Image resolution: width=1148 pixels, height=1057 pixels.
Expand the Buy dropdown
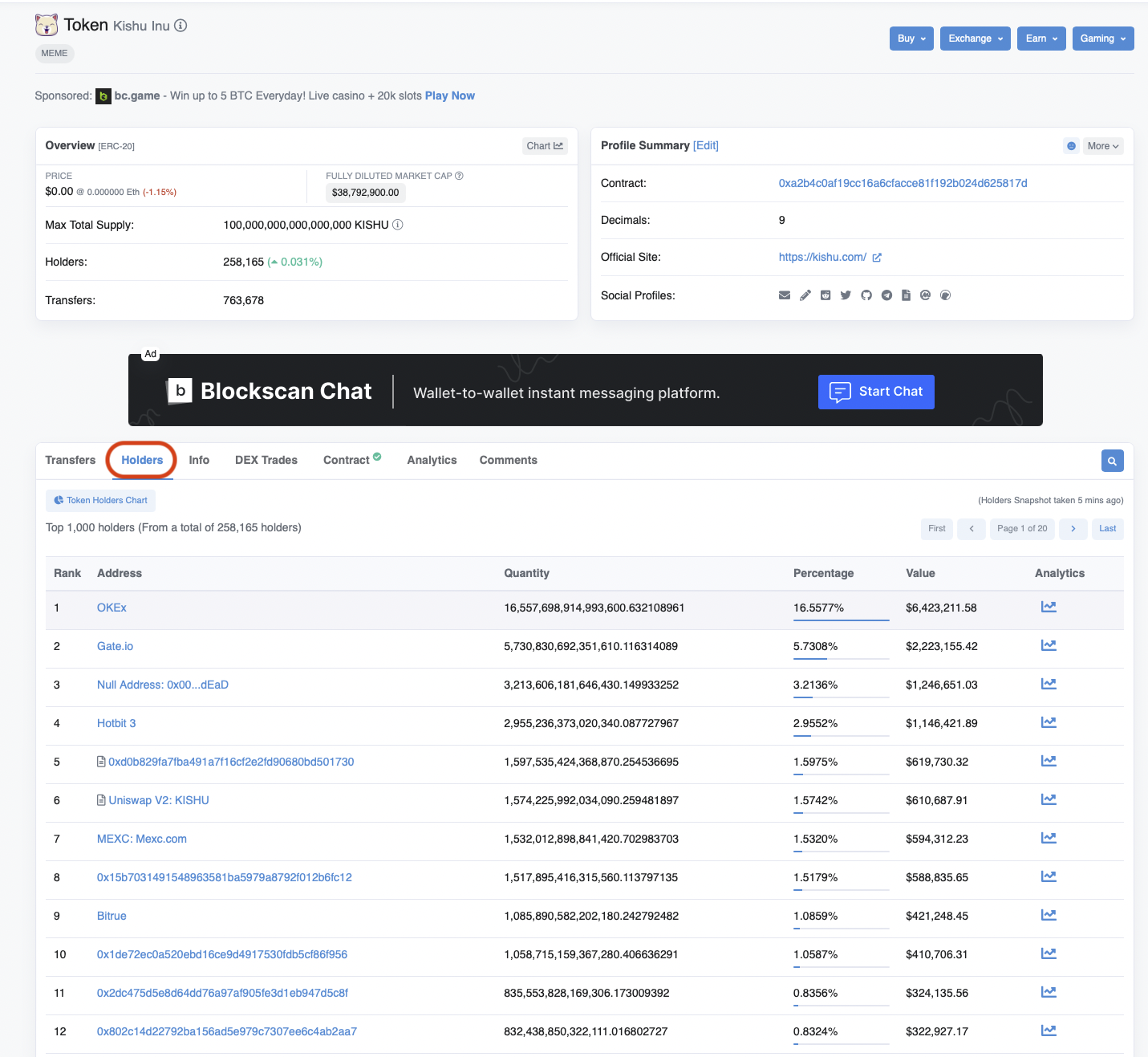pos(911,39)
